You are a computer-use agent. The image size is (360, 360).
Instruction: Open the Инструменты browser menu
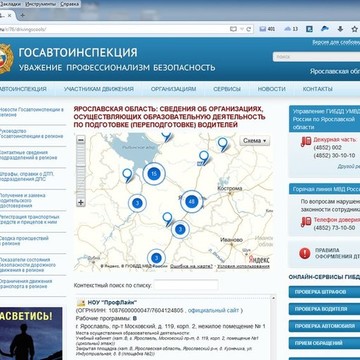pos(41,4)
